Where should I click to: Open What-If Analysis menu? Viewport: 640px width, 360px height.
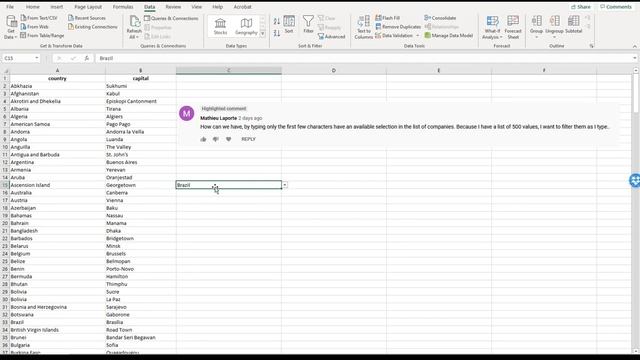(x=492, y=27)
